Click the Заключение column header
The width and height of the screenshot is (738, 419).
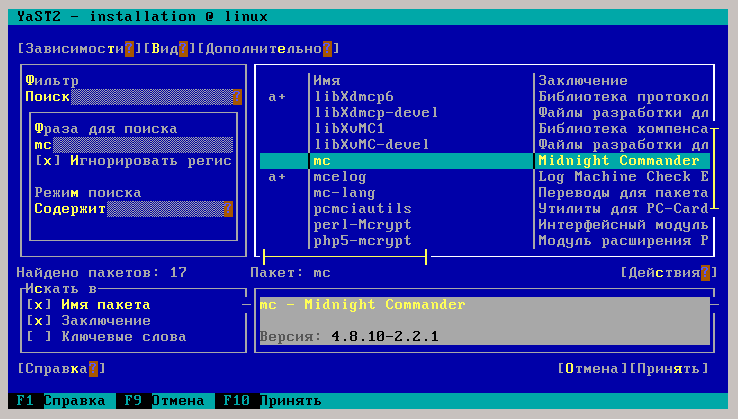pos(583,81)
